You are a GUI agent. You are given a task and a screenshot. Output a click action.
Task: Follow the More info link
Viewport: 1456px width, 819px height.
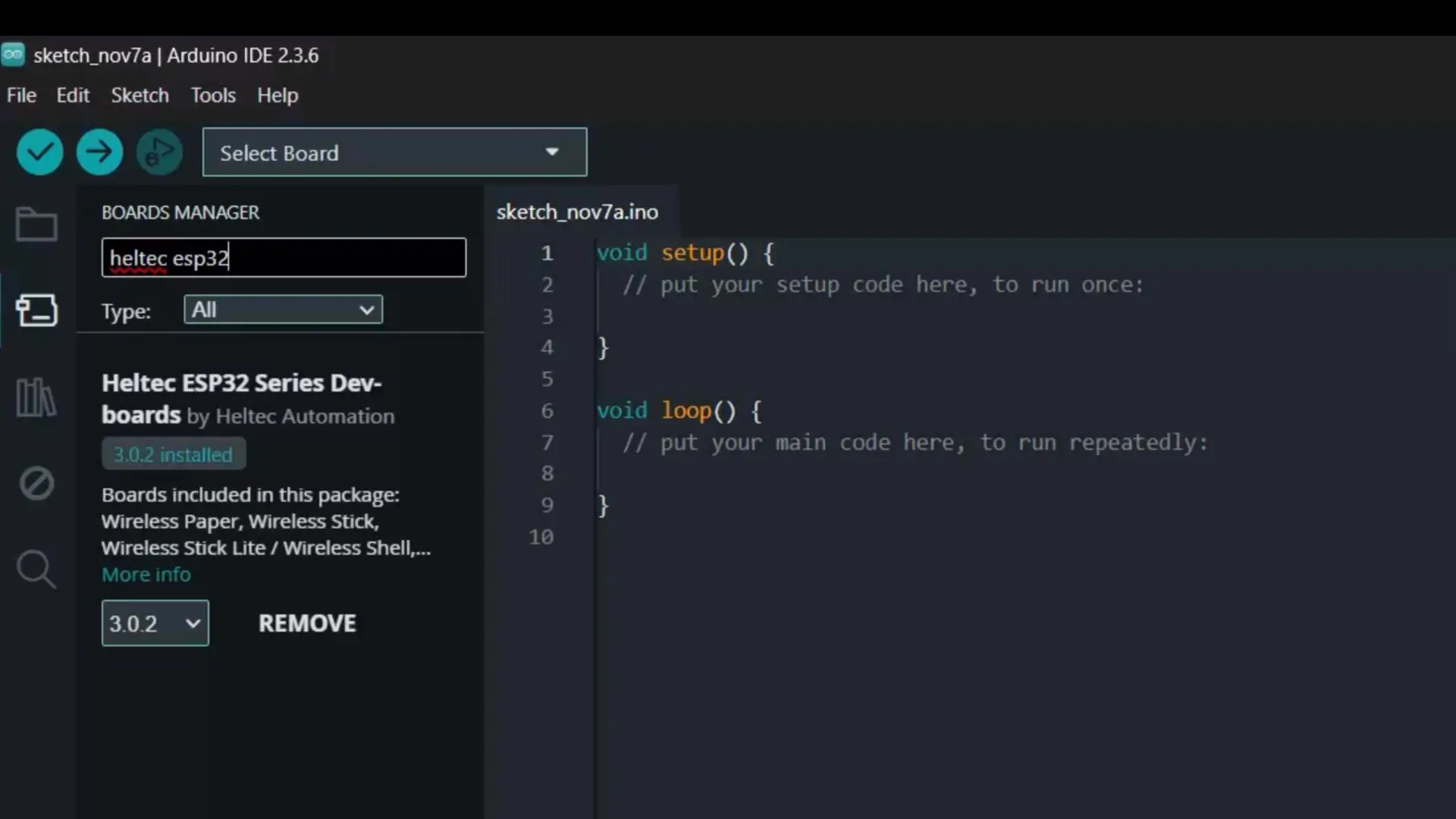click(146, 575)
